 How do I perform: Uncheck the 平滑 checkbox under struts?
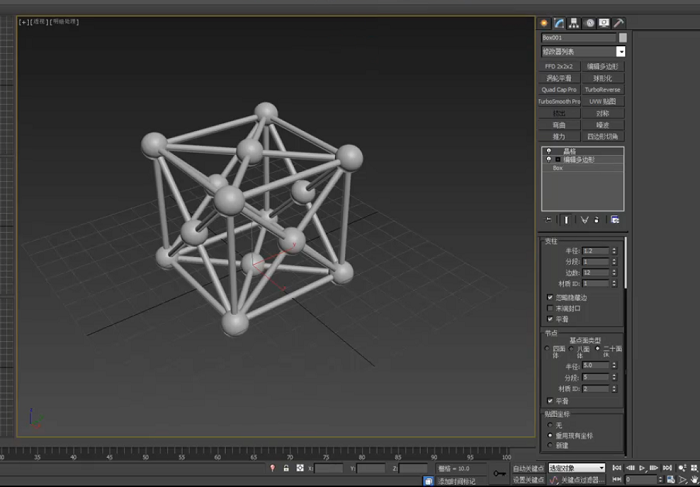tap(550, 319)
